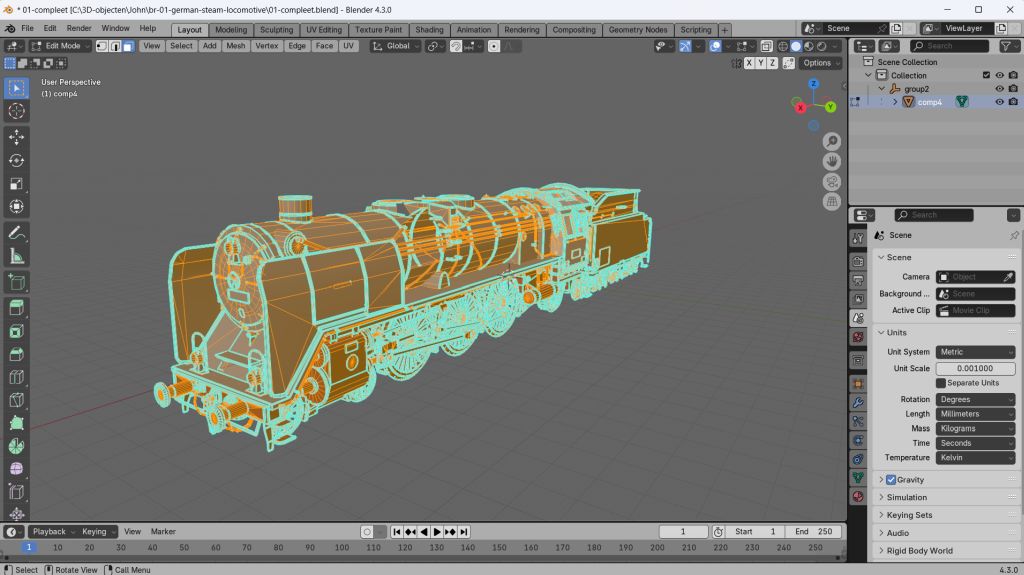The image size is (1024, 575).
Task: Toggle camera view with camera icon
Action: 831,182
